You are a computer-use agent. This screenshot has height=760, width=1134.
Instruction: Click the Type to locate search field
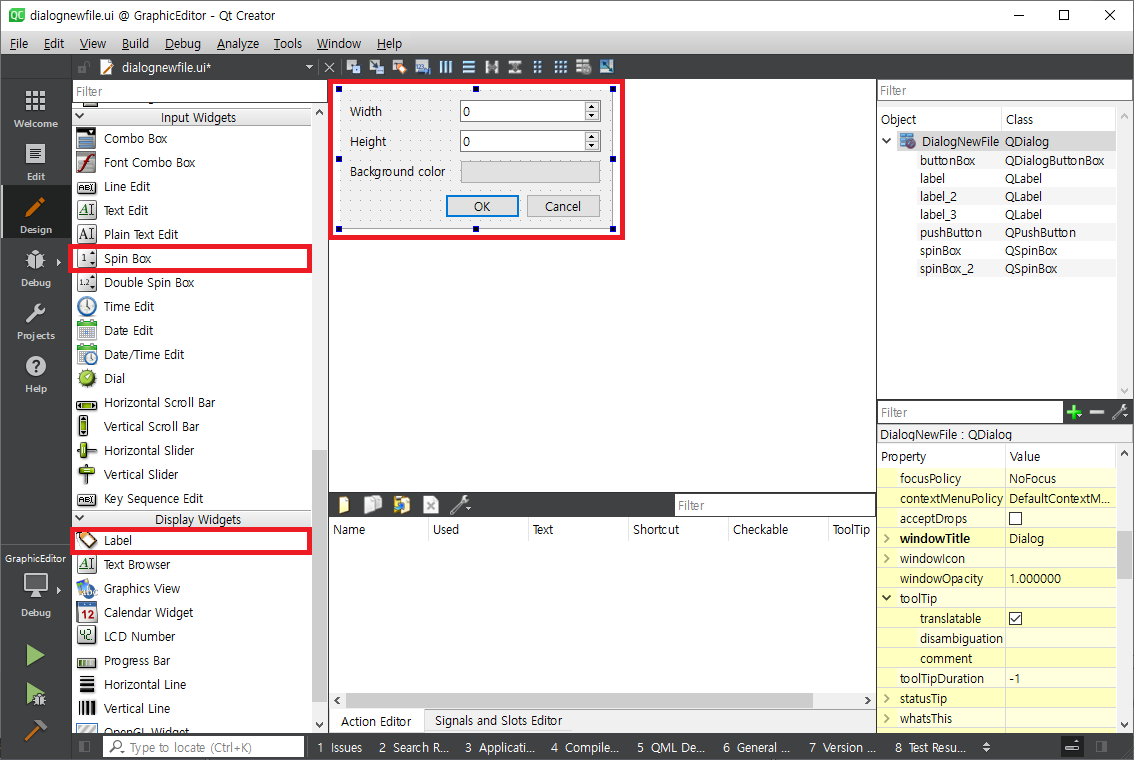click(205, 747)
